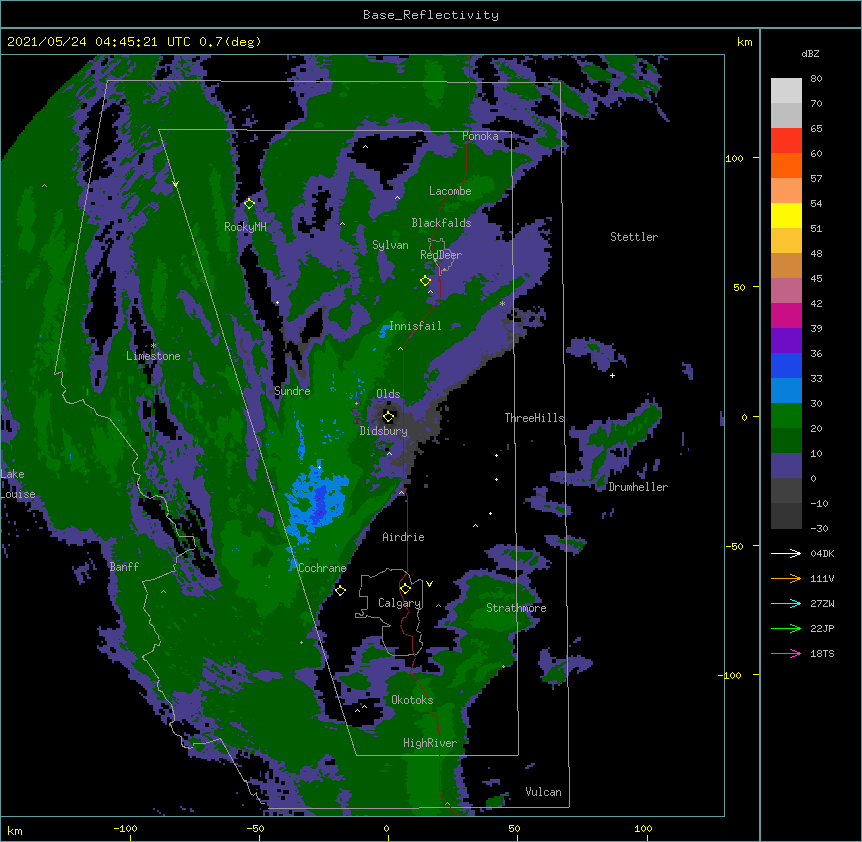Click the white 04DK arrow in the legend
The height and width of the screenshot is (842, 862).
[786, 553]
